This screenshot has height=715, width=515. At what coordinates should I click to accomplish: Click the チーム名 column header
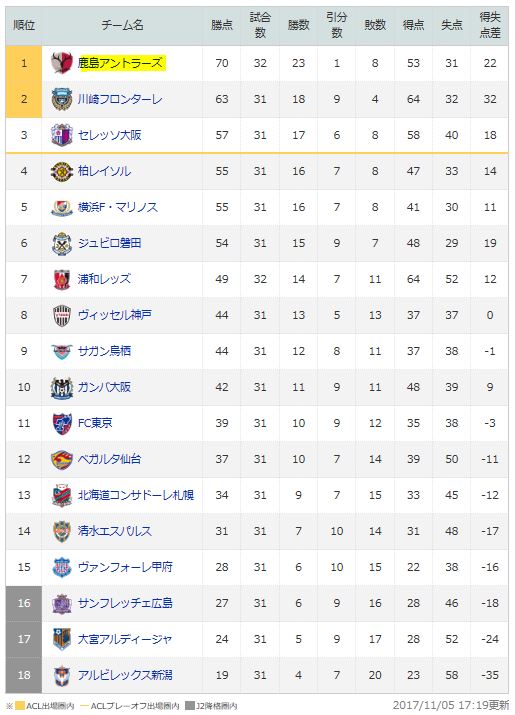point(122,26)
